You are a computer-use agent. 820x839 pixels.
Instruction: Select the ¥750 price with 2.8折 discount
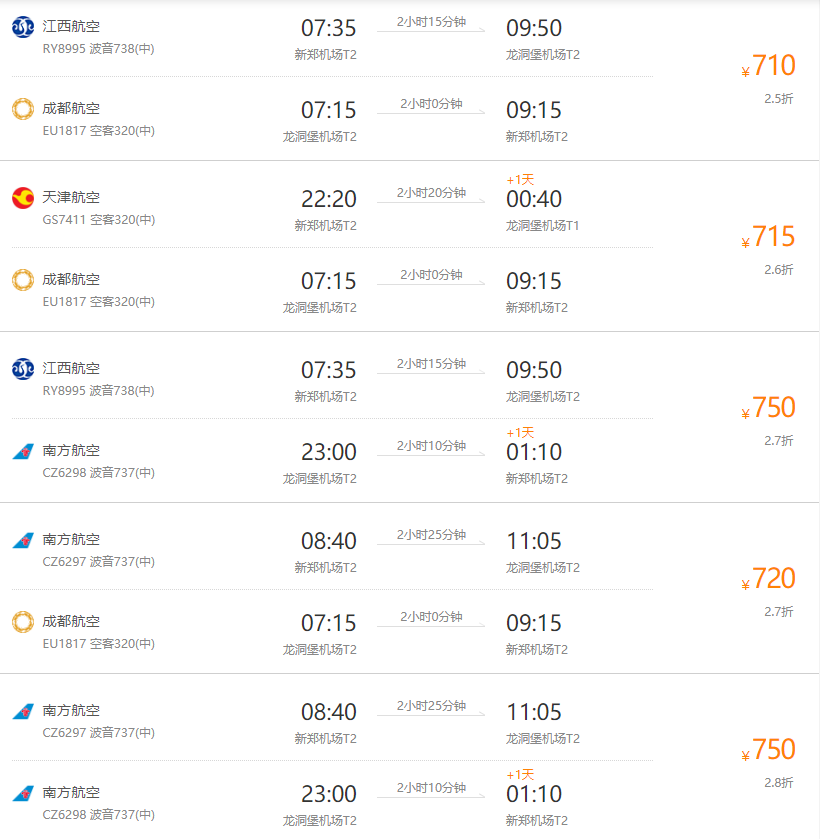pos(769,749)
